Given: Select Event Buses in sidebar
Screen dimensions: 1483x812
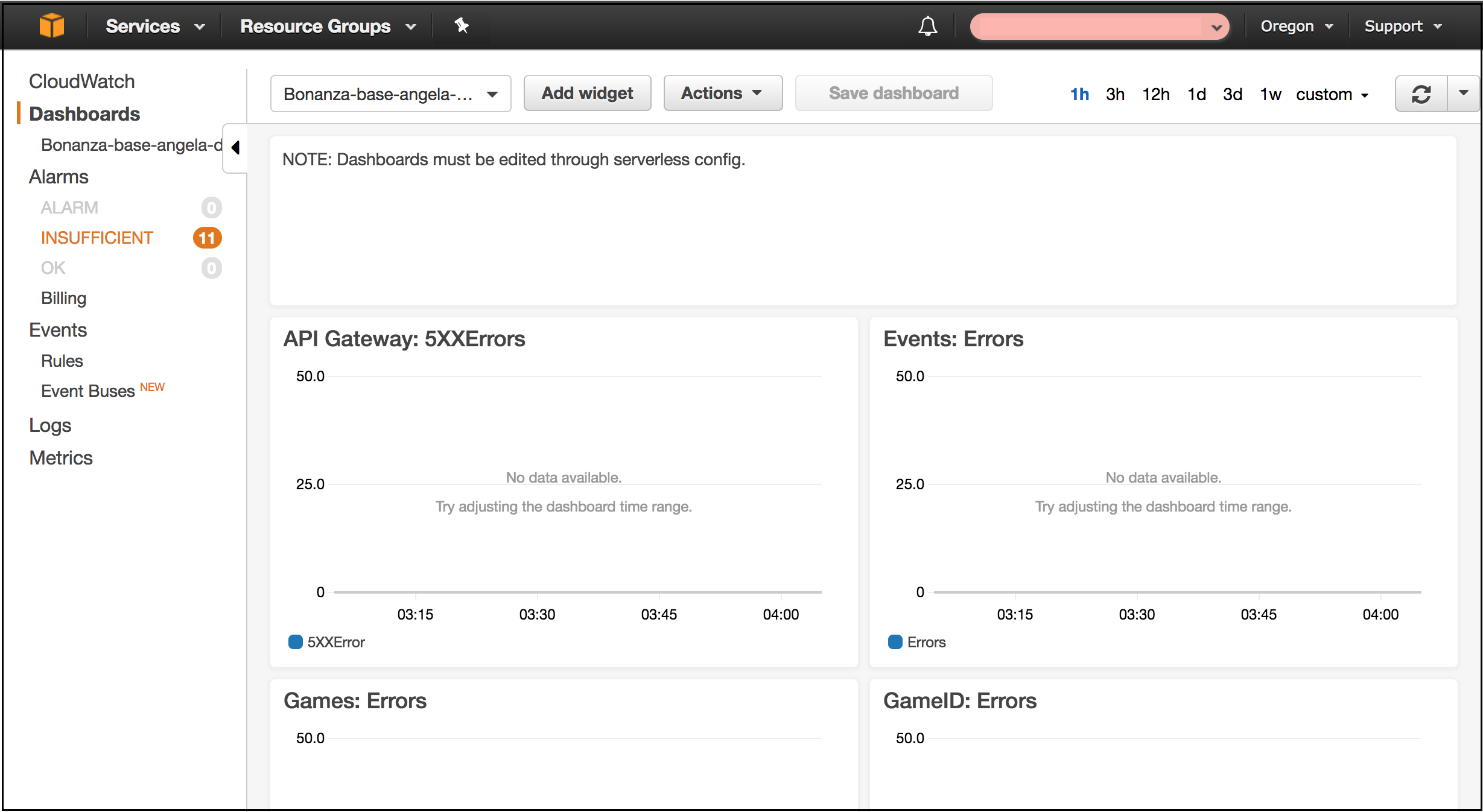Looking at the screenshot, I should (x=86, y=390).
